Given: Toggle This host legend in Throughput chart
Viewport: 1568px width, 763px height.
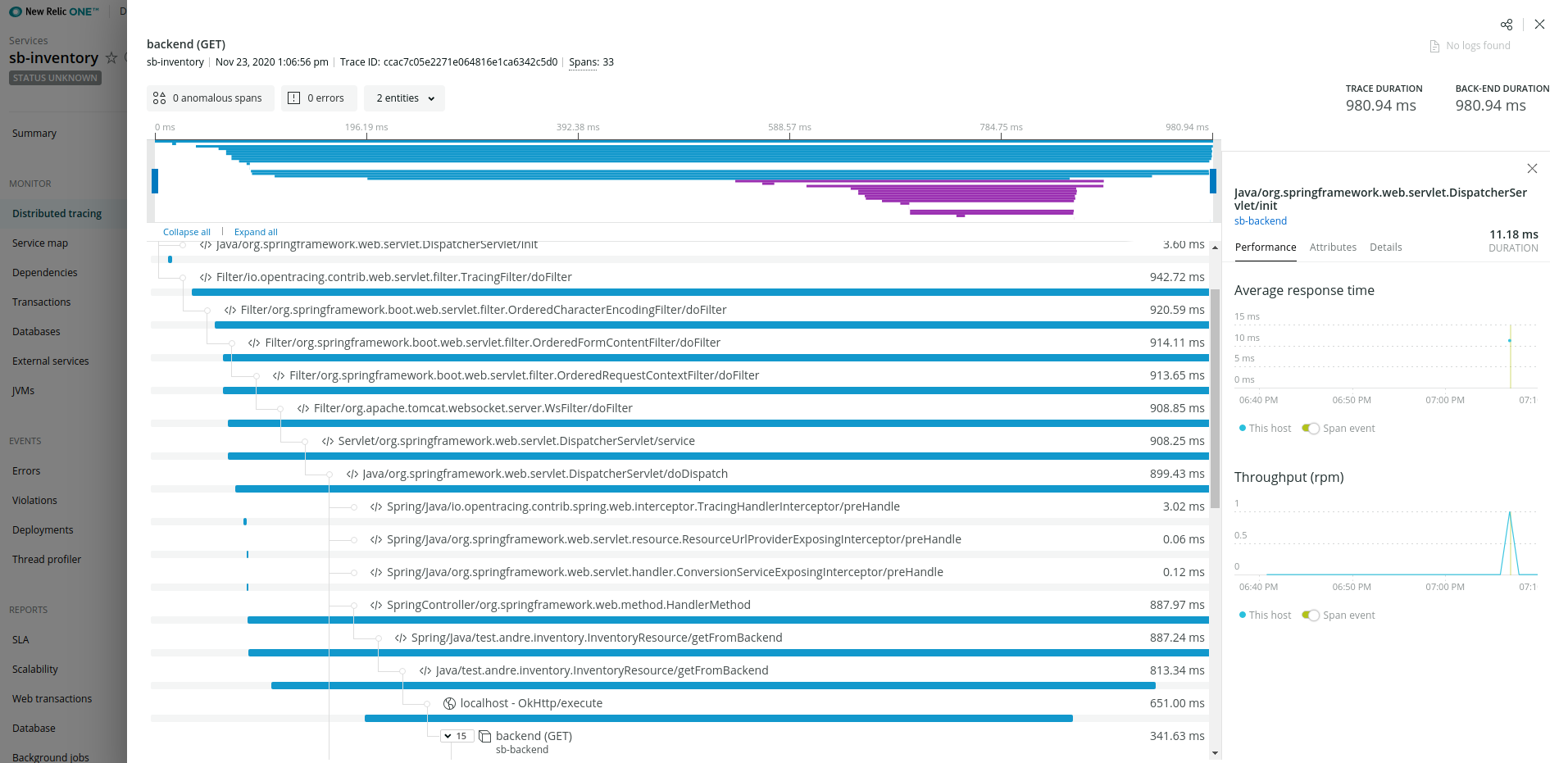Looking at the screenshot, I should click(x=1265, y=615).
